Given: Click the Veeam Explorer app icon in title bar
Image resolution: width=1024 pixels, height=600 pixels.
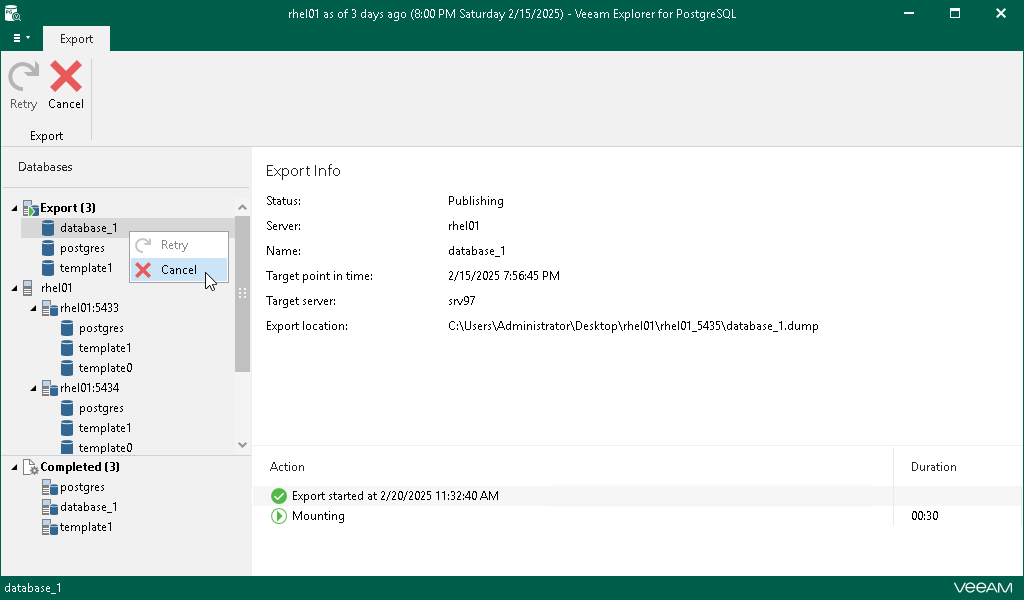Looking at the screenshot, I should click(x=13, y=14).
